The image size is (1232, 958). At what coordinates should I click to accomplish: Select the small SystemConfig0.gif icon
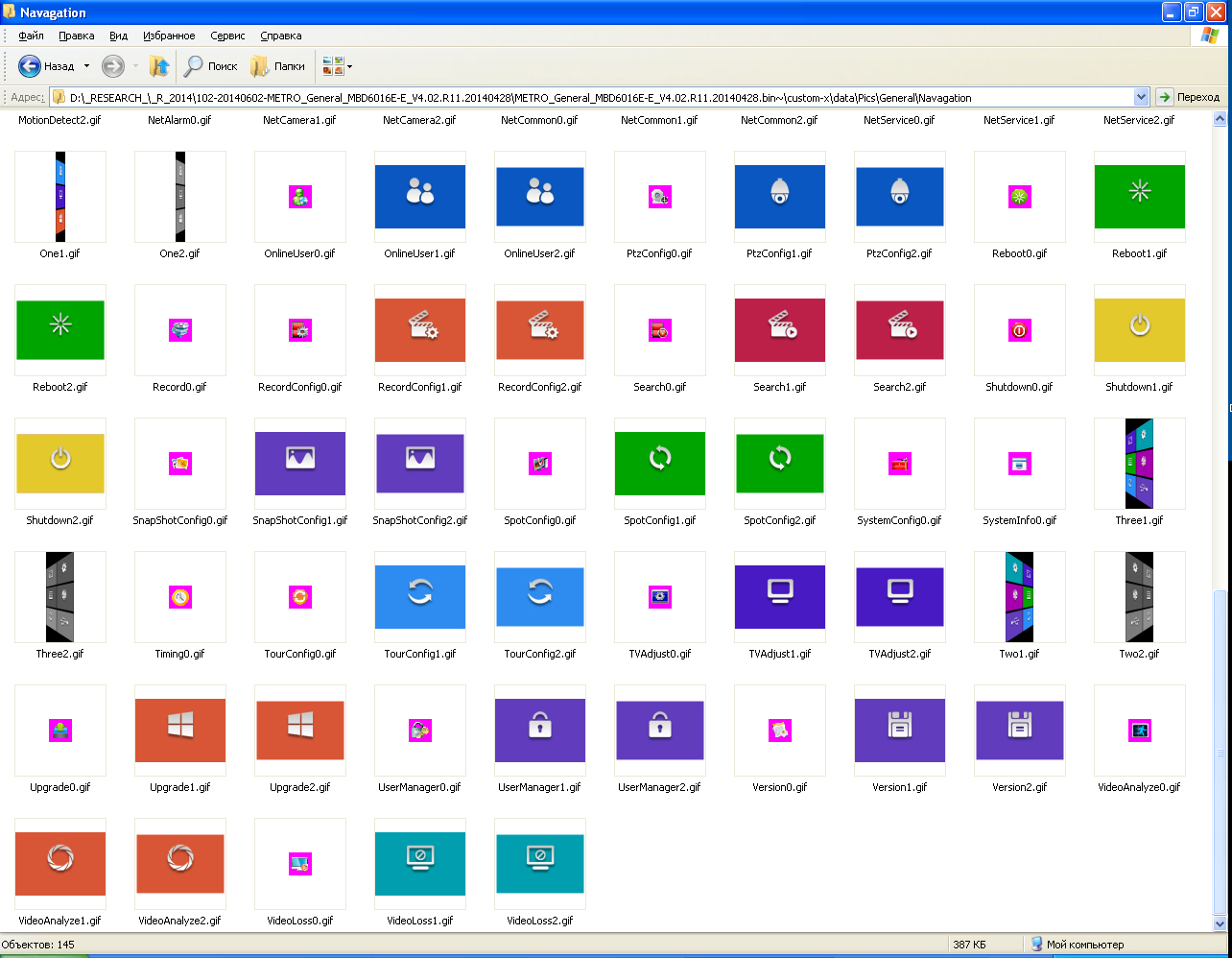(899, 464)
